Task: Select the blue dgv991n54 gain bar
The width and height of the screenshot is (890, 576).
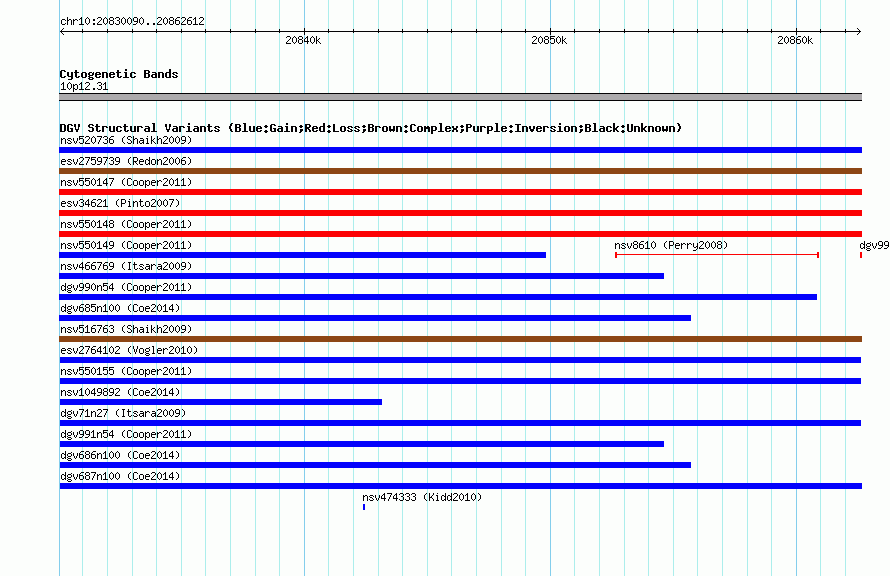Action: point(362,444)
